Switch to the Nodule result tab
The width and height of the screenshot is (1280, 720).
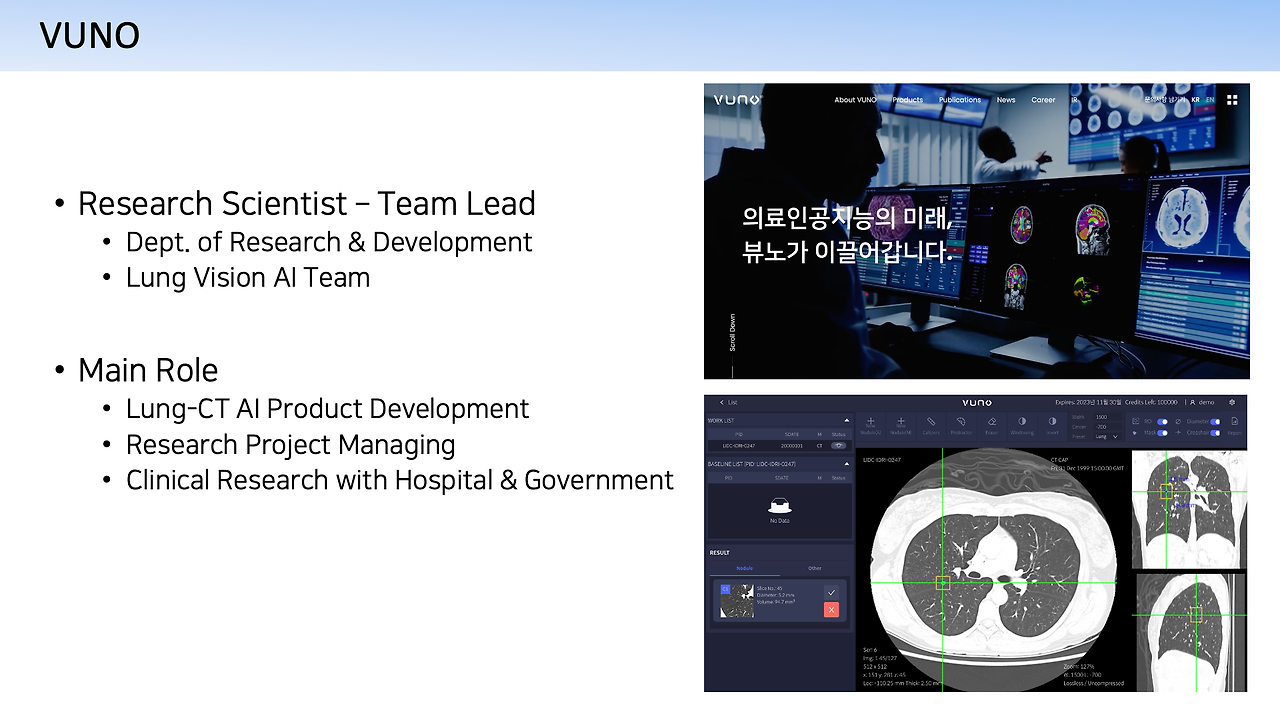744,568
